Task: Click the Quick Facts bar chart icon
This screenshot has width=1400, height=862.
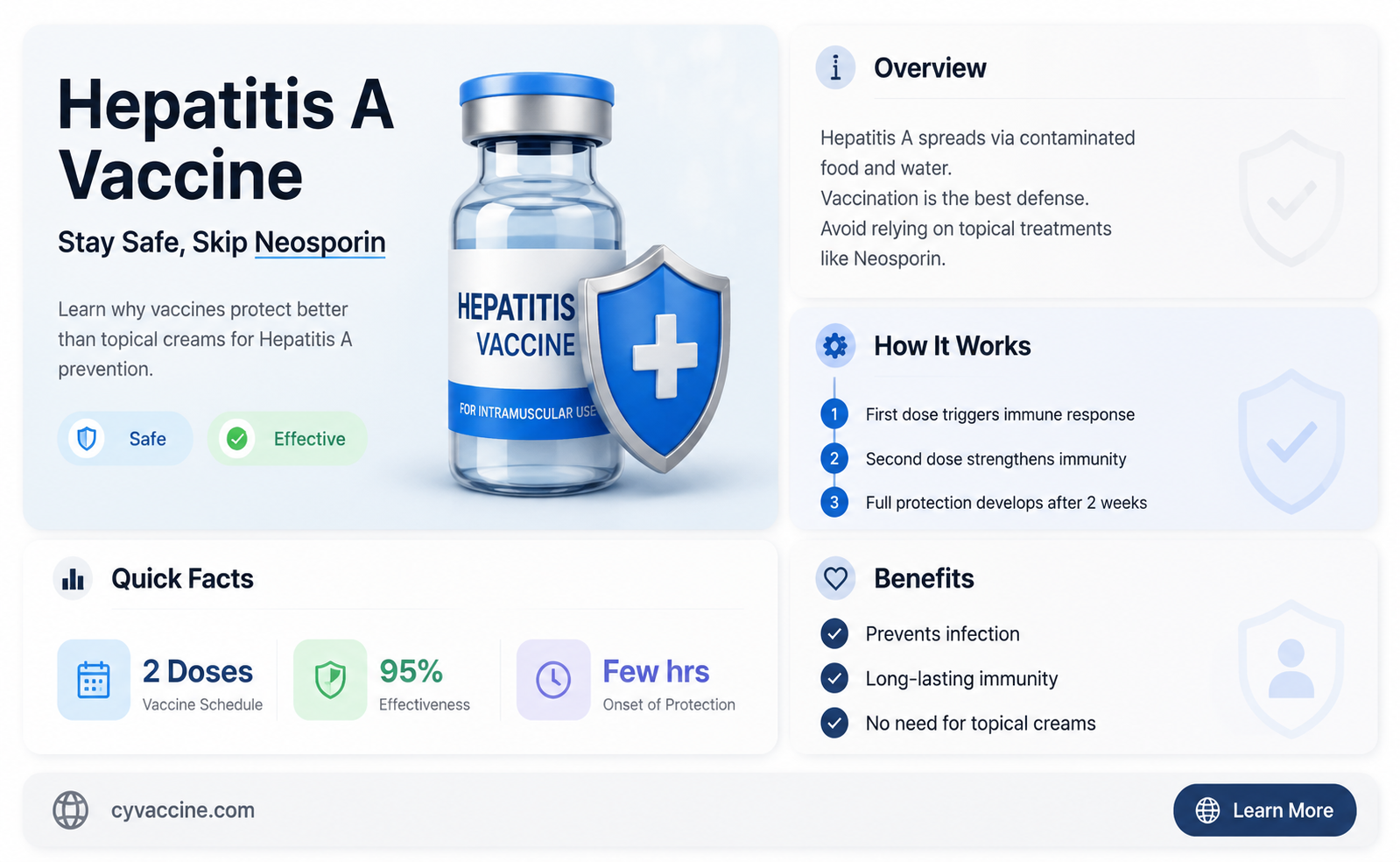Action: 74,579
